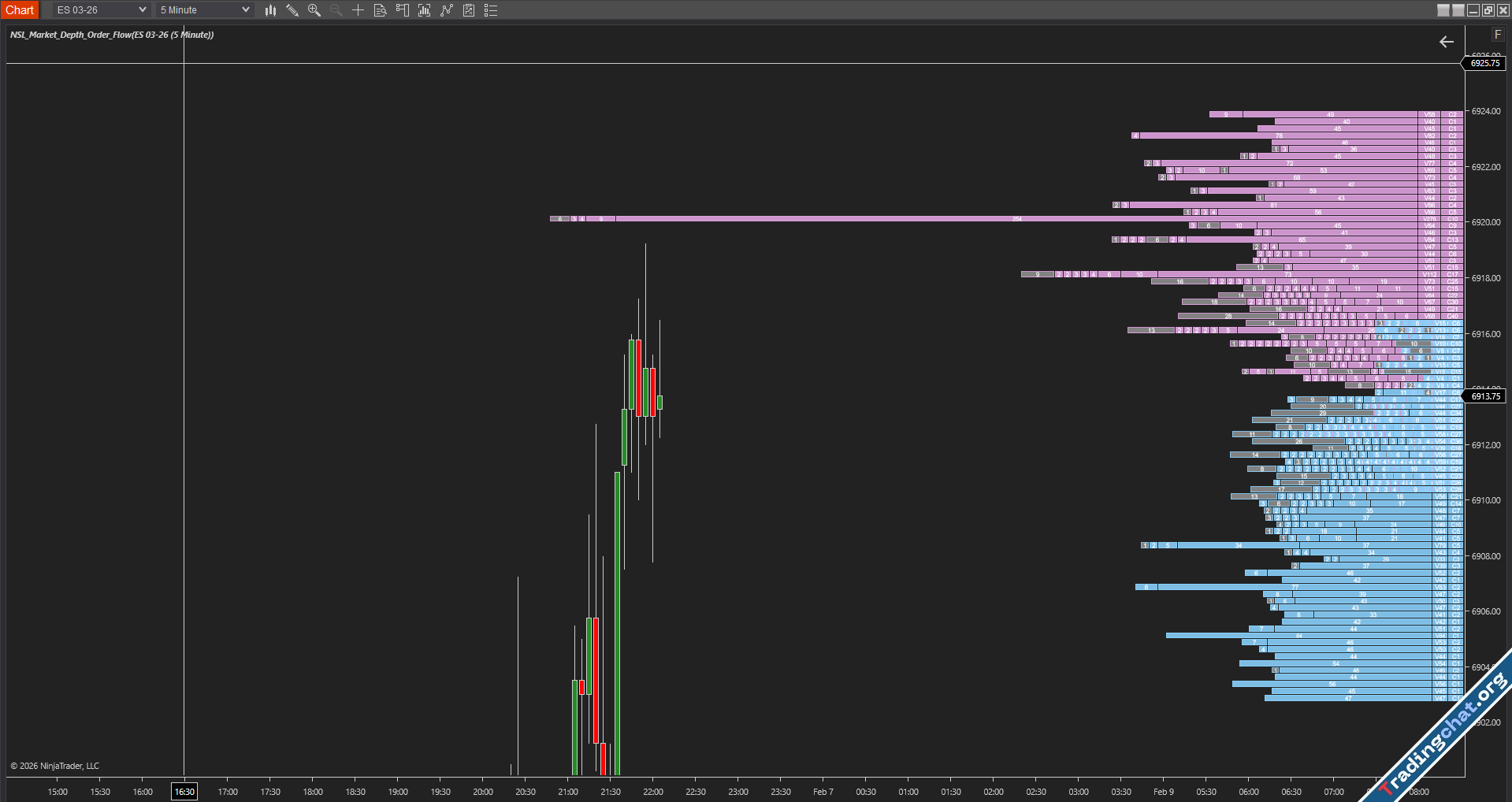Screen dimensions: 1512x802
Task: Select the drawing tools pencil icon
Action: click(x=292, y=10)
